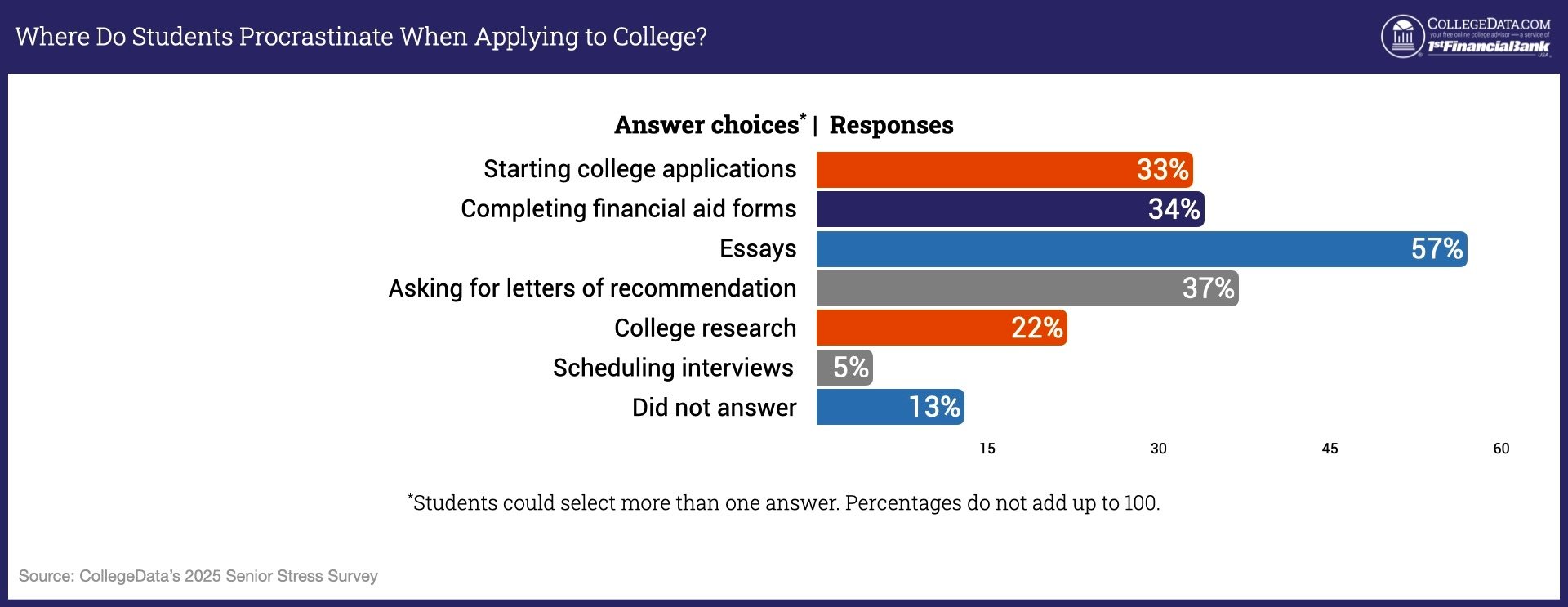This screenshot has width=1568, height=607.
Task: Click the 'Answer choices' column header
Action: click(707, 125)
